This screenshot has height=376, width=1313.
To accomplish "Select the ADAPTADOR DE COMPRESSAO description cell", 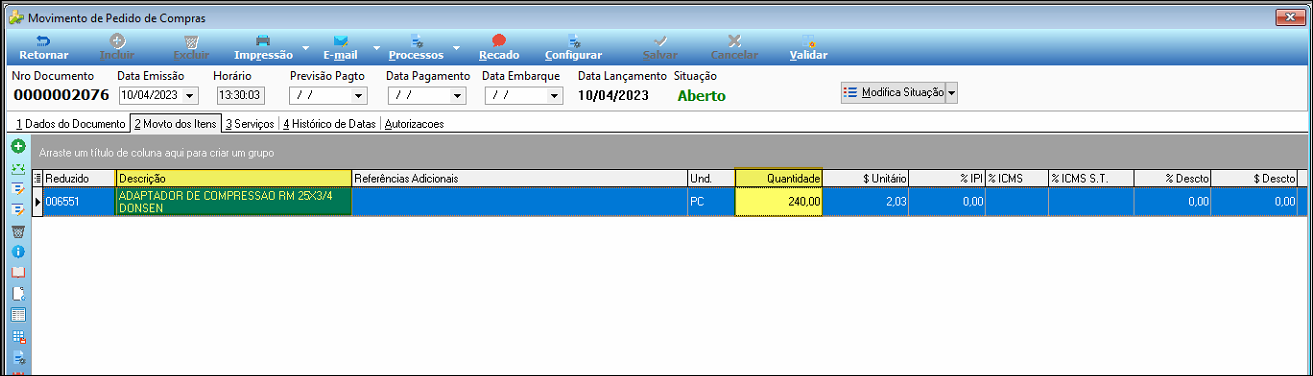I will click(x=233, y=201).
